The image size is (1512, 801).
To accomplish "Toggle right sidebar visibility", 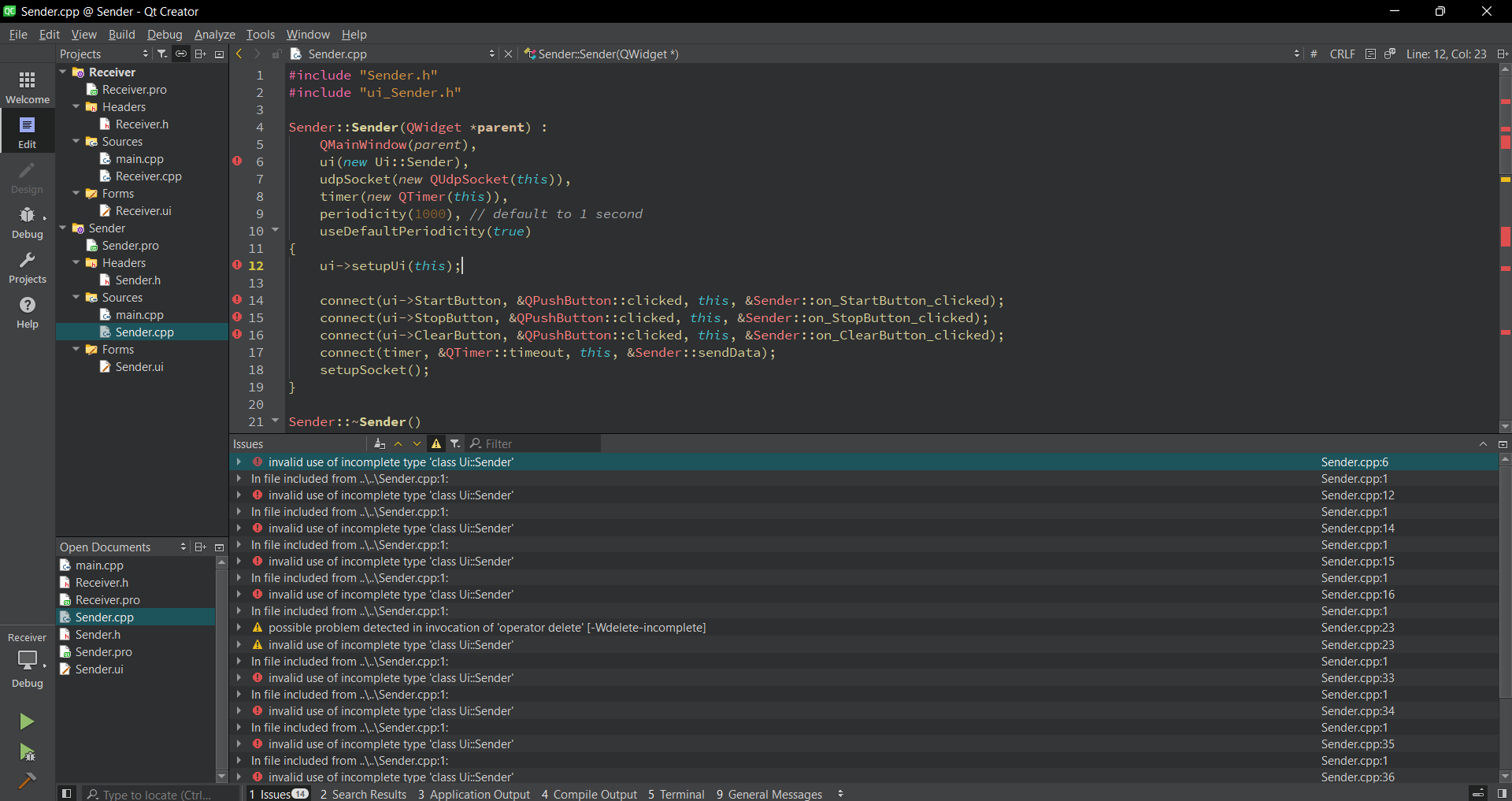I will [1503, 793].
